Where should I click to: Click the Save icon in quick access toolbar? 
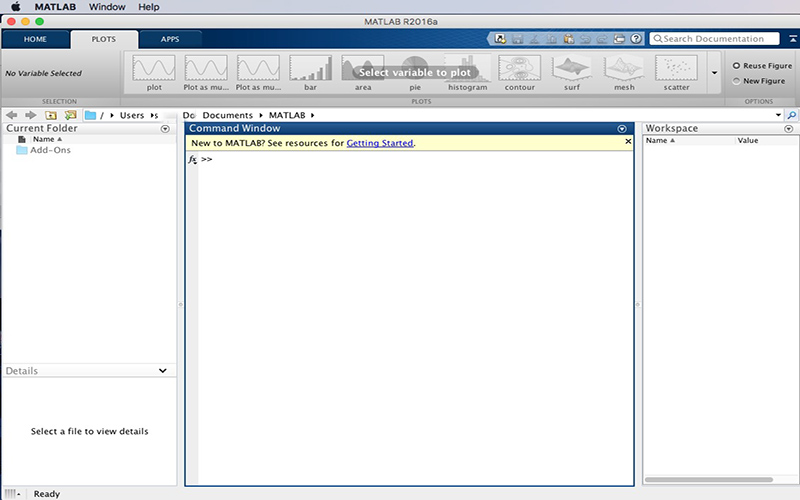(x=517, y=39)
